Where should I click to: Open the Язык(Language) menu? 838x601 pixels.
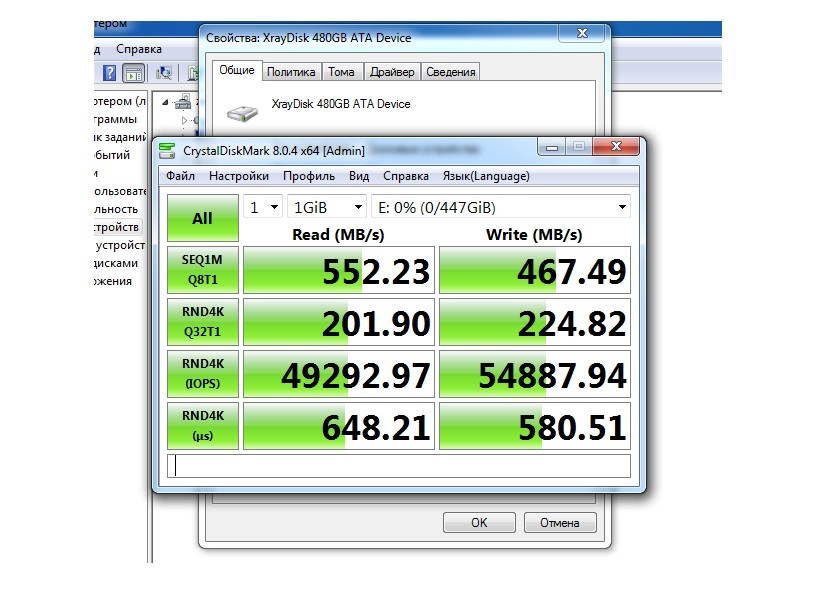[486, 176]
